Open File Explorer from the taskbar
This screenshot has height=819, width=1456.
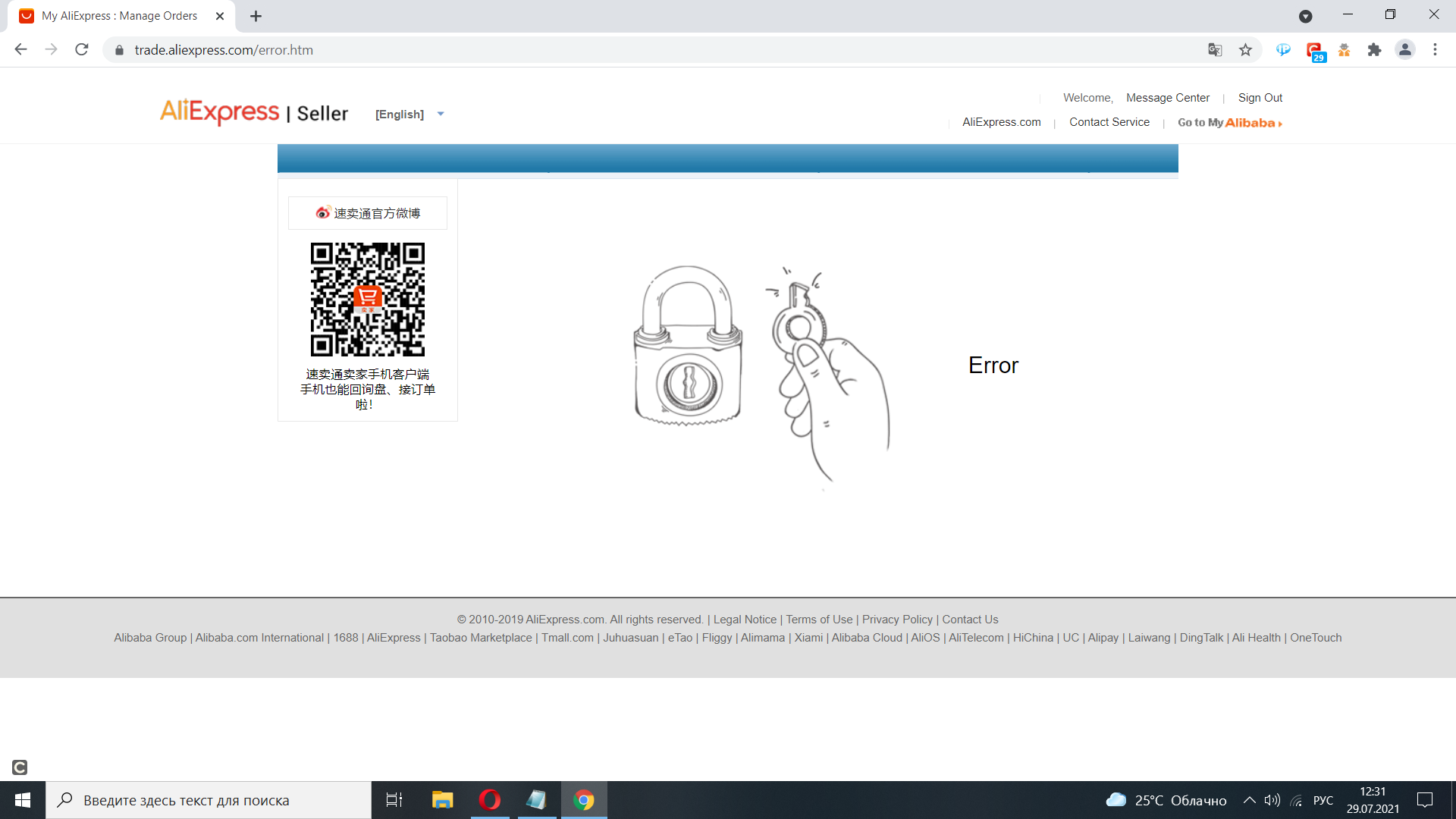pyautogui.click(x=442, y=800)
